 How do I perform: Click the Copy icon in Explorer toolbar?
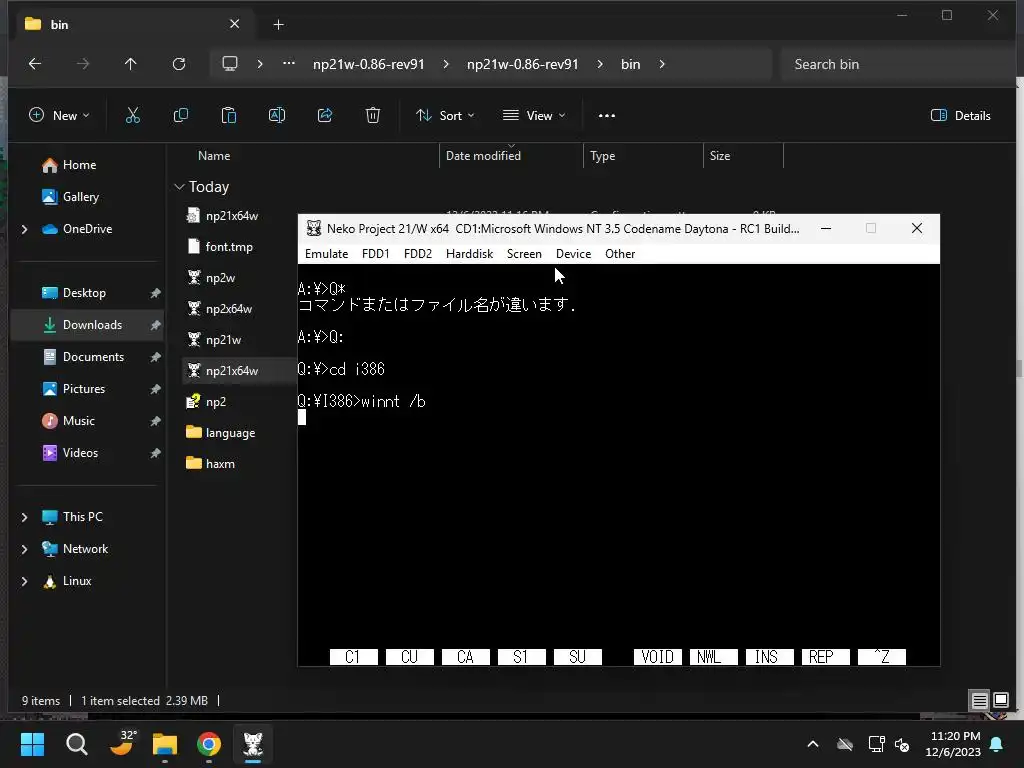[x=181, y=116]
